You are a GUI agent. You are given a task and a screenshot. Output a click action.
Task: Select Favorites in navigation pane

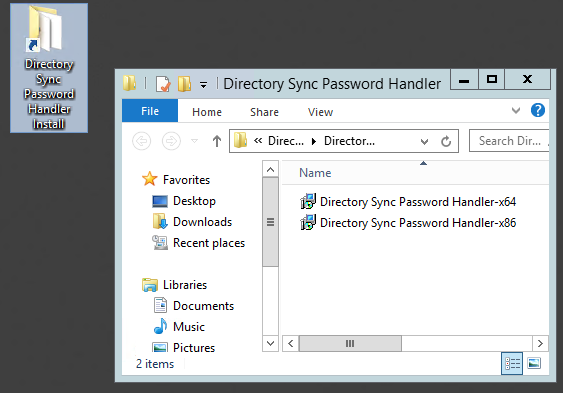click(x=186, y=179)
